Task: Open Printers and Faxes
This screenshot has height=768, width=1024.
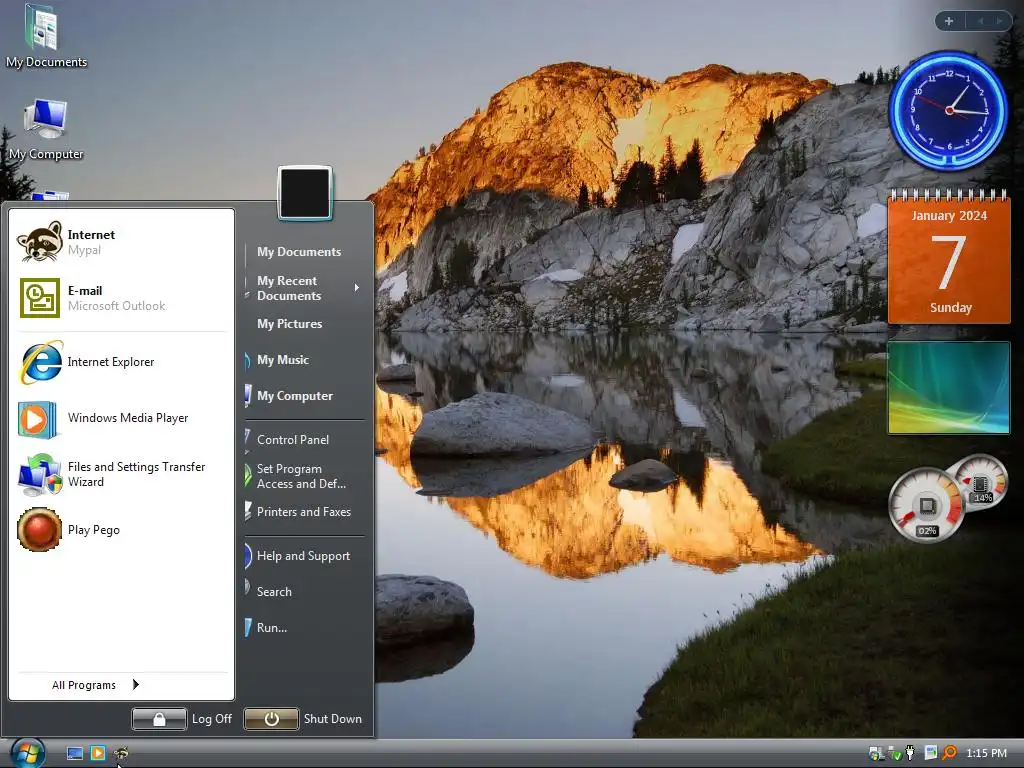Action: [x=304, y=511]
